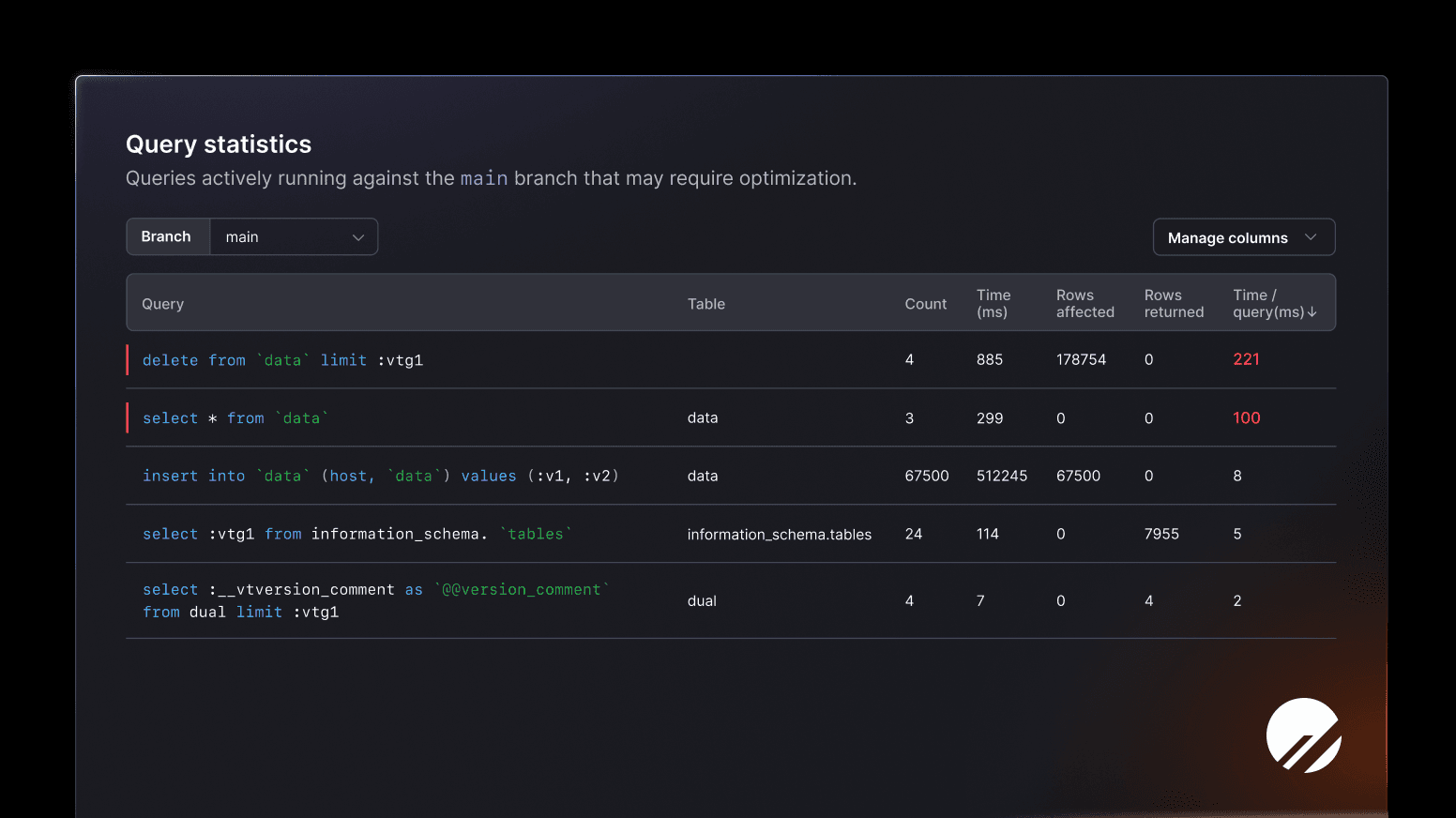Click the Rows affected column header
The width and height of the screenshot is (1456, 818).
click(x=1084, y=303)
